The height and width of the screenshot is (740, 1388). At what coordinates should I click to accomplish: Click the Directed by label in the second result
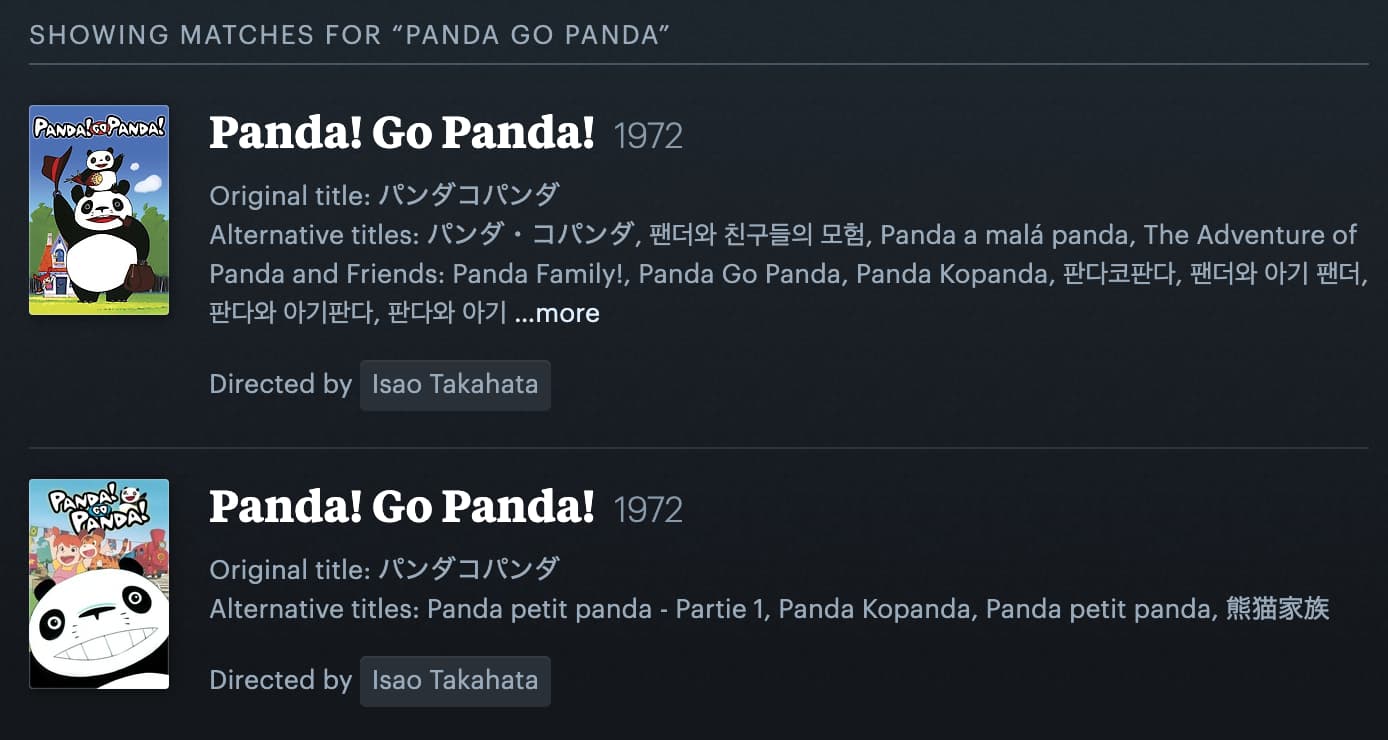pos(280,681)
